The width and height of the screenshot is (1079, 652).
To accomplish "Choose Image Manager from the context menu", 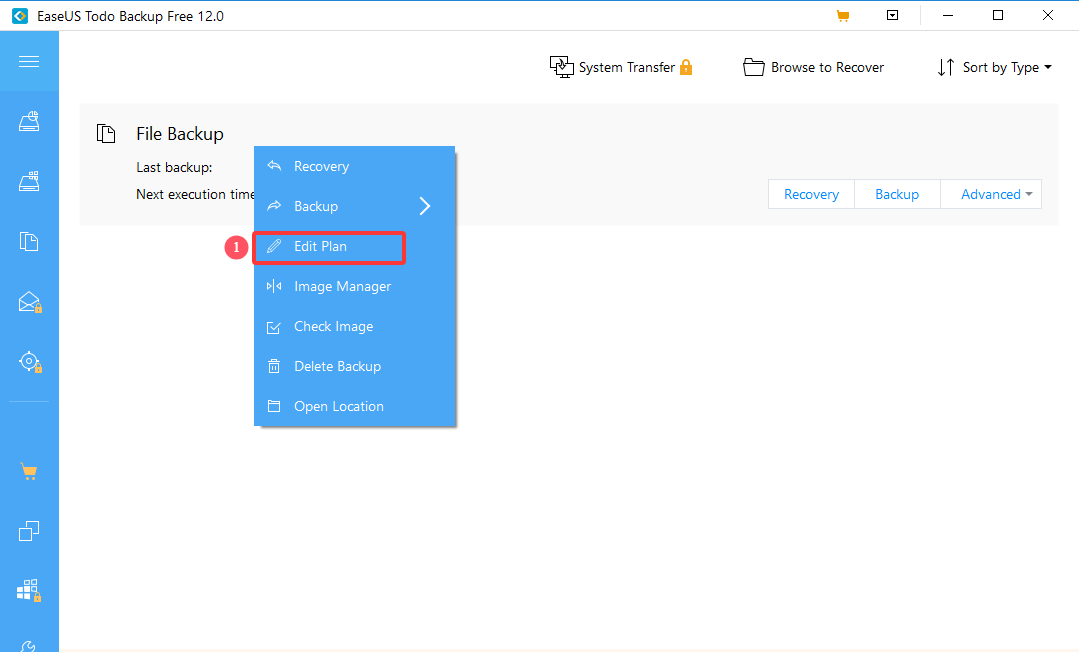I will pyautogui.click(x=354, y=286).
